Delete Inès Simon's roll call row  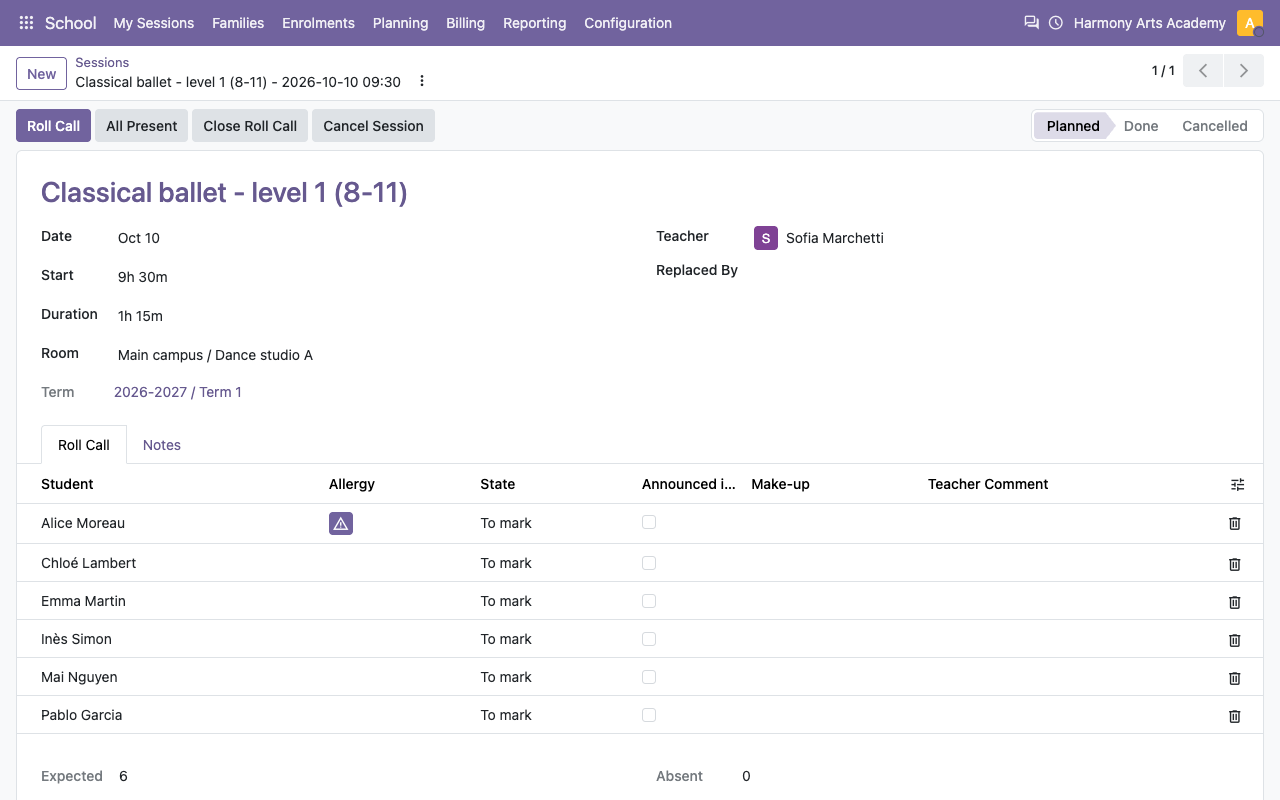click(x=1235, y=640)
